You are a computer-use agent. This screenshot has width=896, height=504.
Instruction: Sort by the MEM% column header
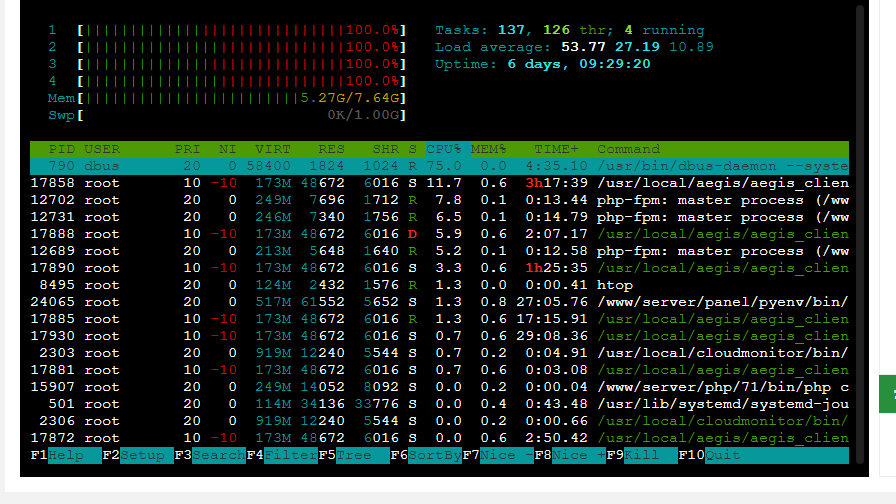click(x=489, y=149)
